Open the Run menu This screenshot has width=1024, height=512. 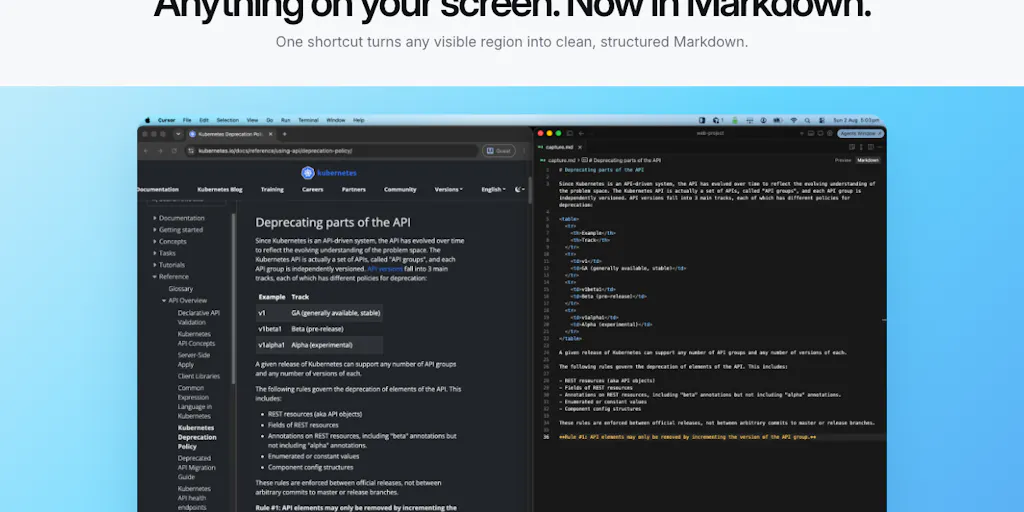click(285, 120)
